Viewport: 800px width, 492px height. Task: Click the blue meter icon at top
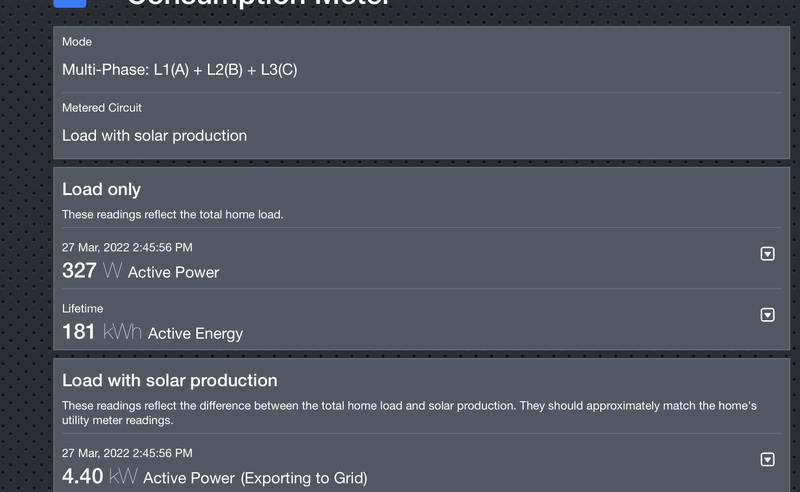tap(71, 3)
